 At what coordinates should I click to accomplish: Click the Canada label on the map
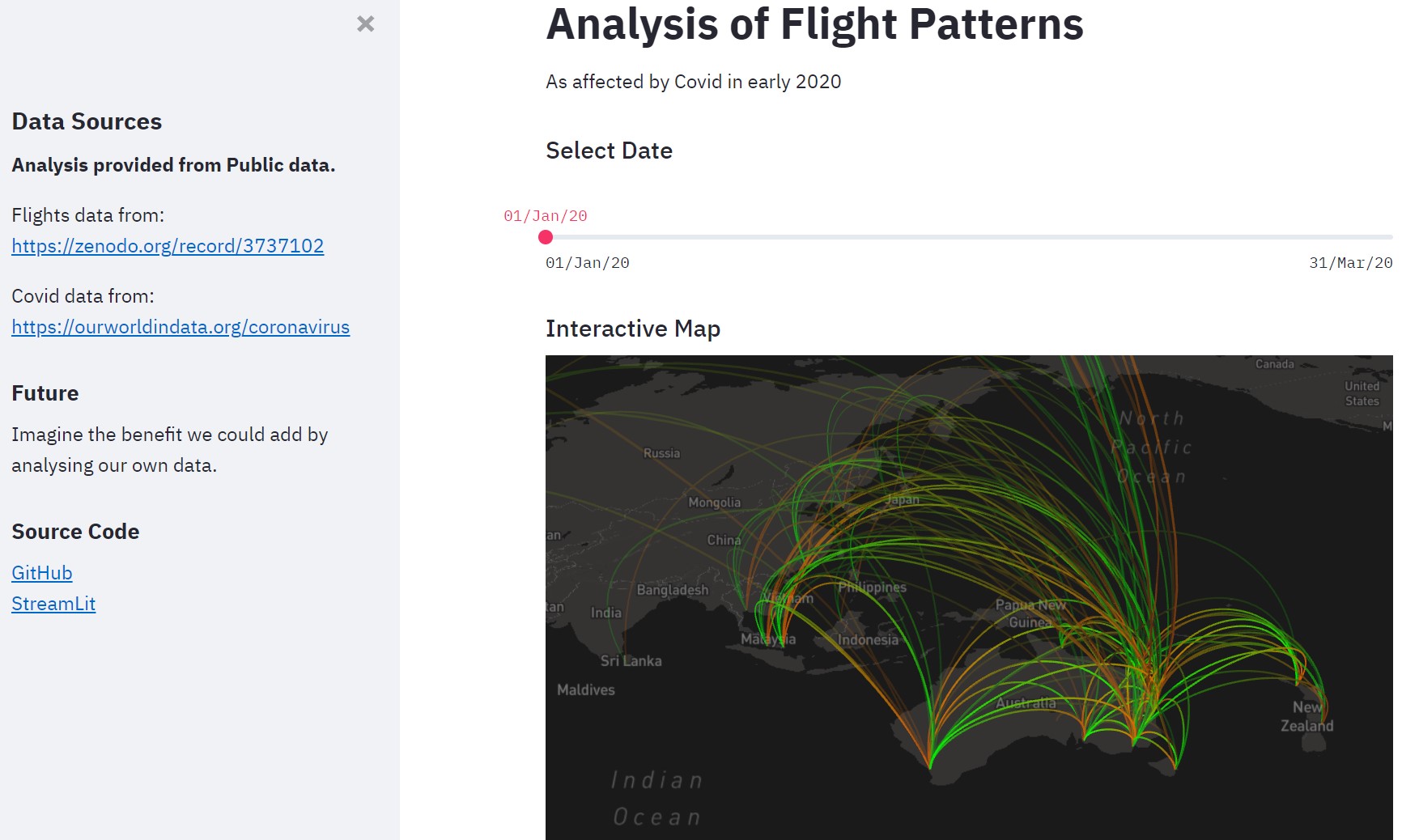pos(1275,364)
